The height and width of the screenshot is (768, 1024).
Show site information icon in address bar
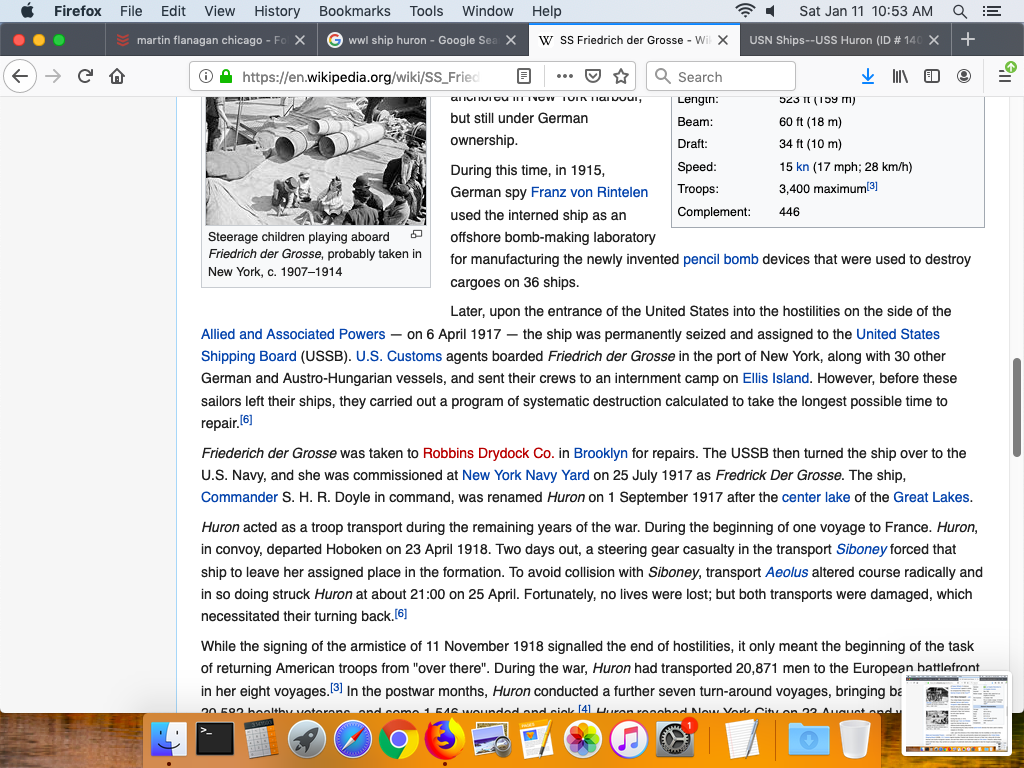pyautogui.click(x=205, y=77)
